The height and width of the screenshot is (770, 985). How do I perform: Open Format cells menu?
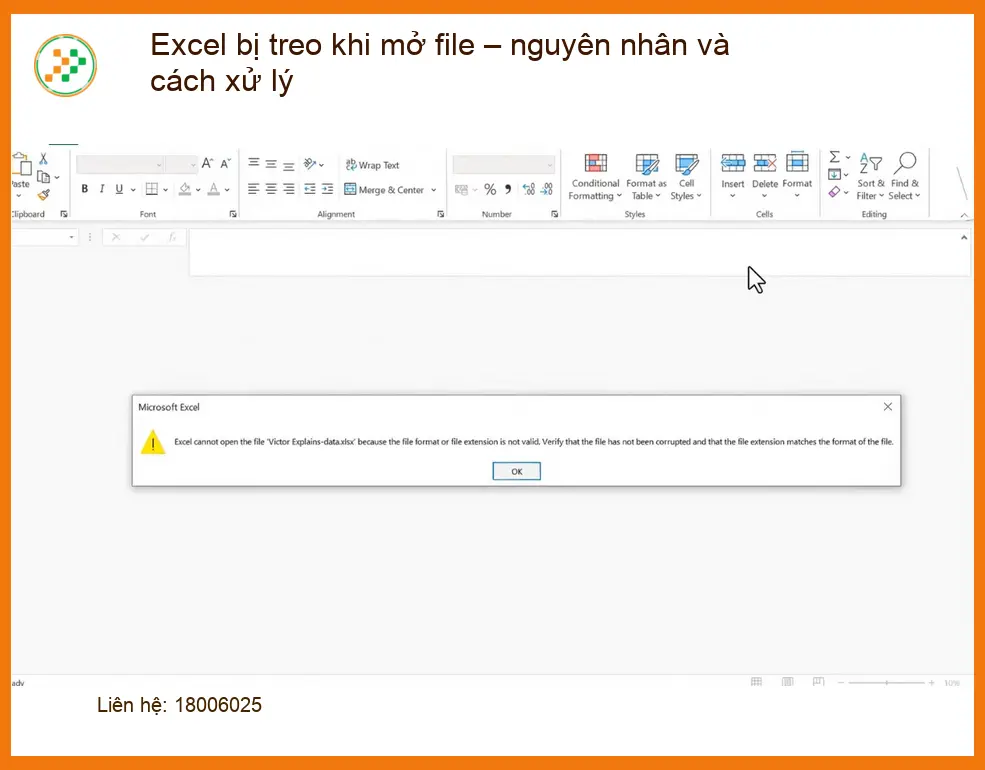797,176
